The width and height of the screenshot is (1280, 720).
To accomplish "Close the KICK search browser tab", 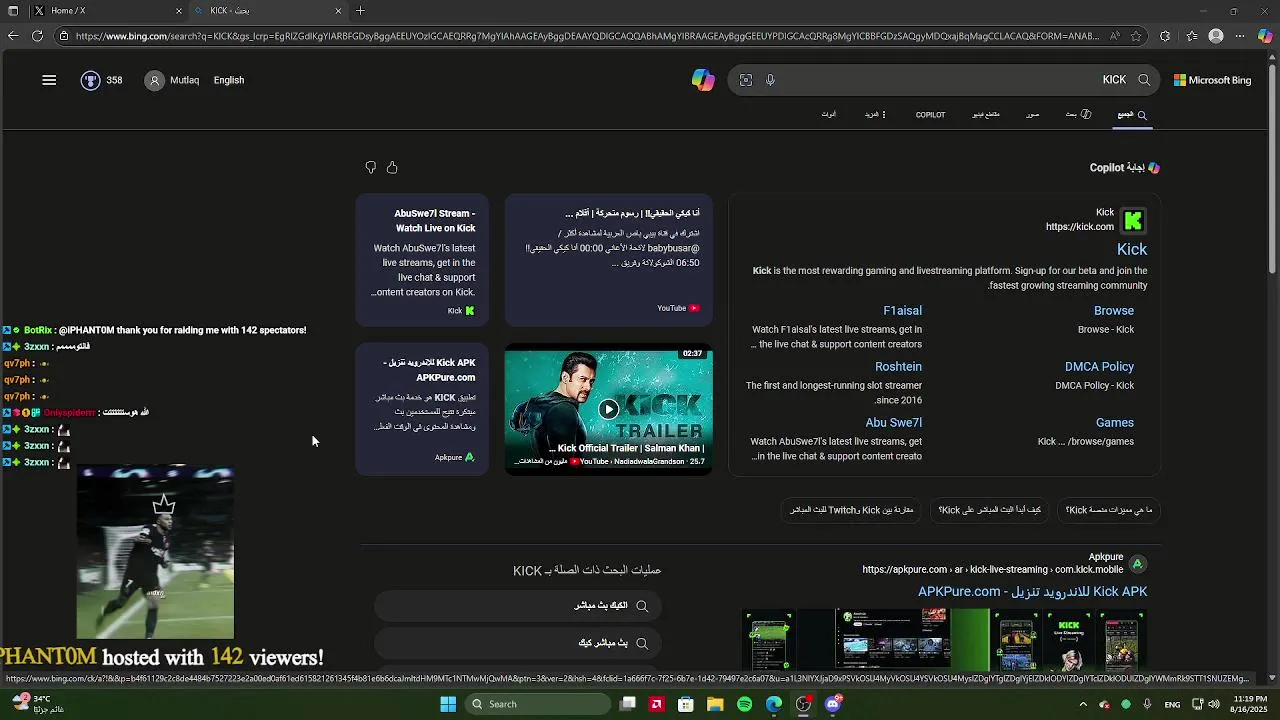I will [338, 11].
